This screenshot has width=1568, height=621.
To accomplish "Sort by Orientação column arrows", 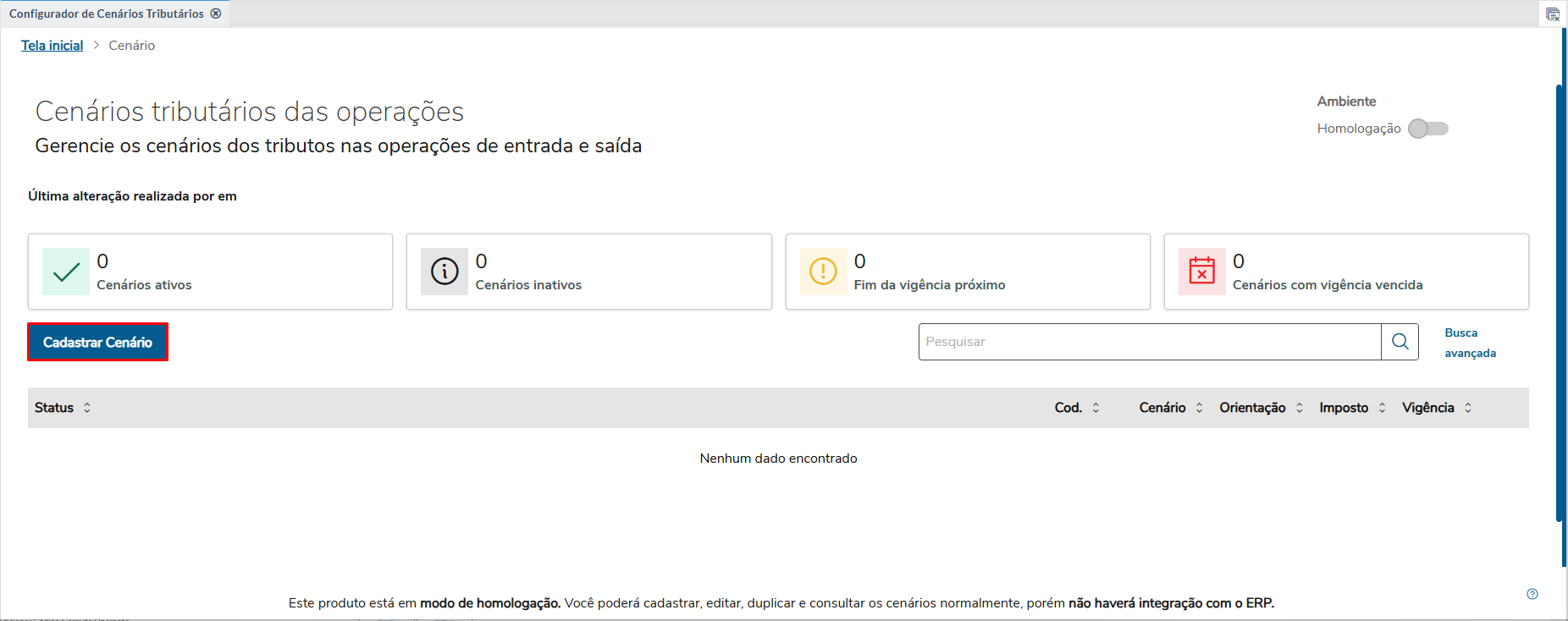I will [1299, 408].
